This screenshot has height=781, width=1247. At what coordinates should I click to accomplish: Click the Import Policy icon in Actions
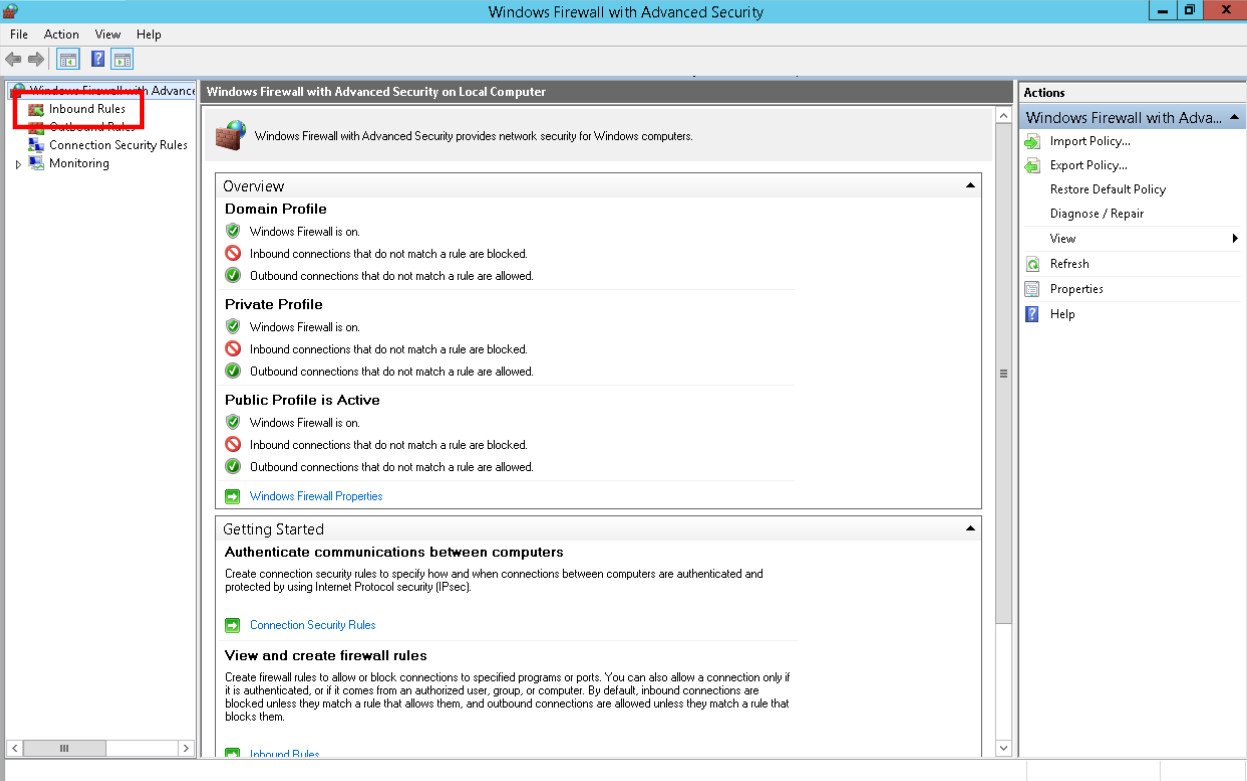pos(1033,141)
